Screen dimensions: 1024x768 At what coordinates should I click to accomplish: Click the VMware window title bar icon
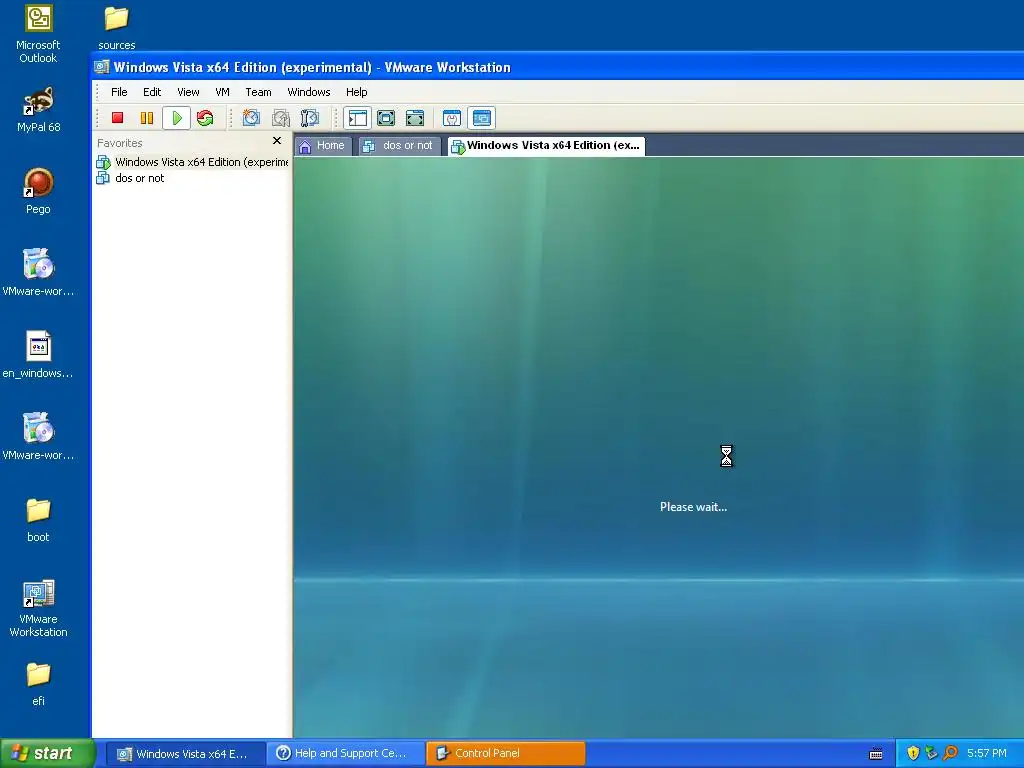(x=101, y=67)
